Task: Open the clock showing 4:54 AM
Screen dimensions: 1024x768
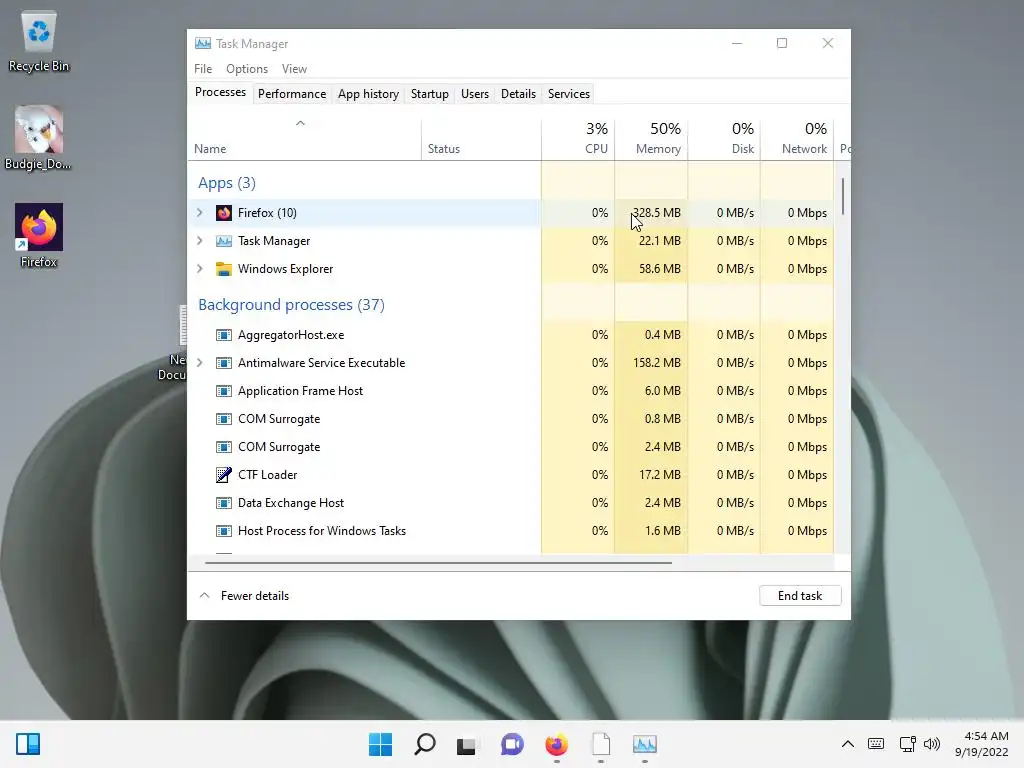Action: [x=982, y=744]
